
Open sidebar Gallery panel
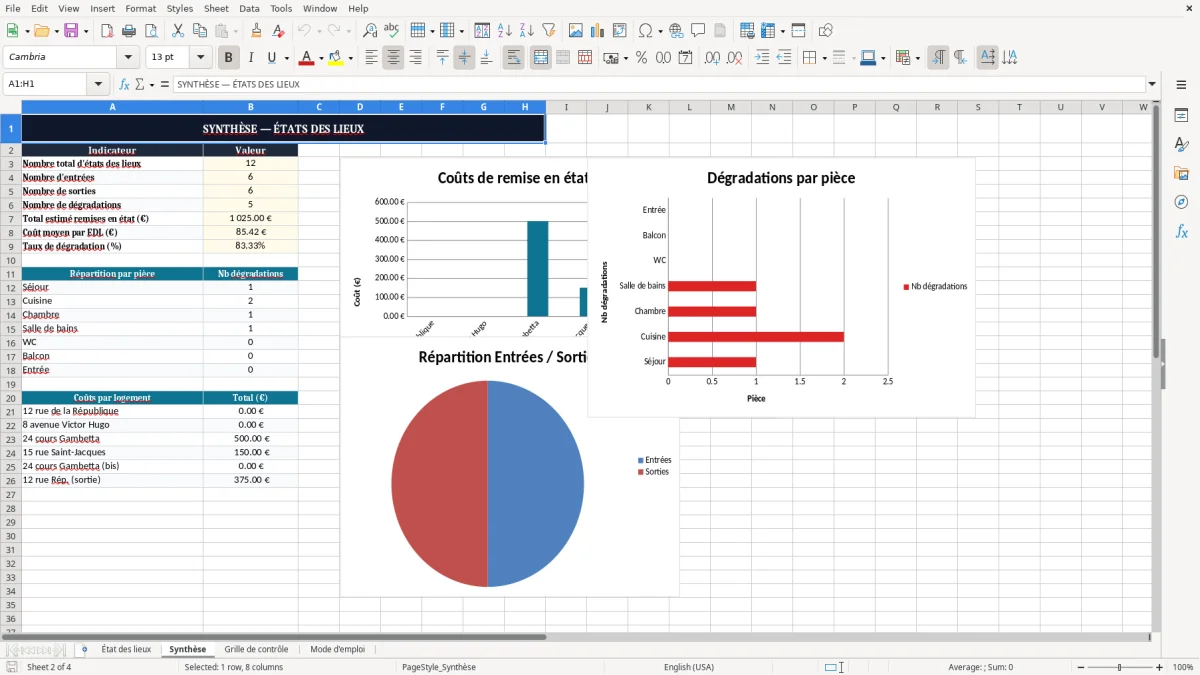[1181, 173]
